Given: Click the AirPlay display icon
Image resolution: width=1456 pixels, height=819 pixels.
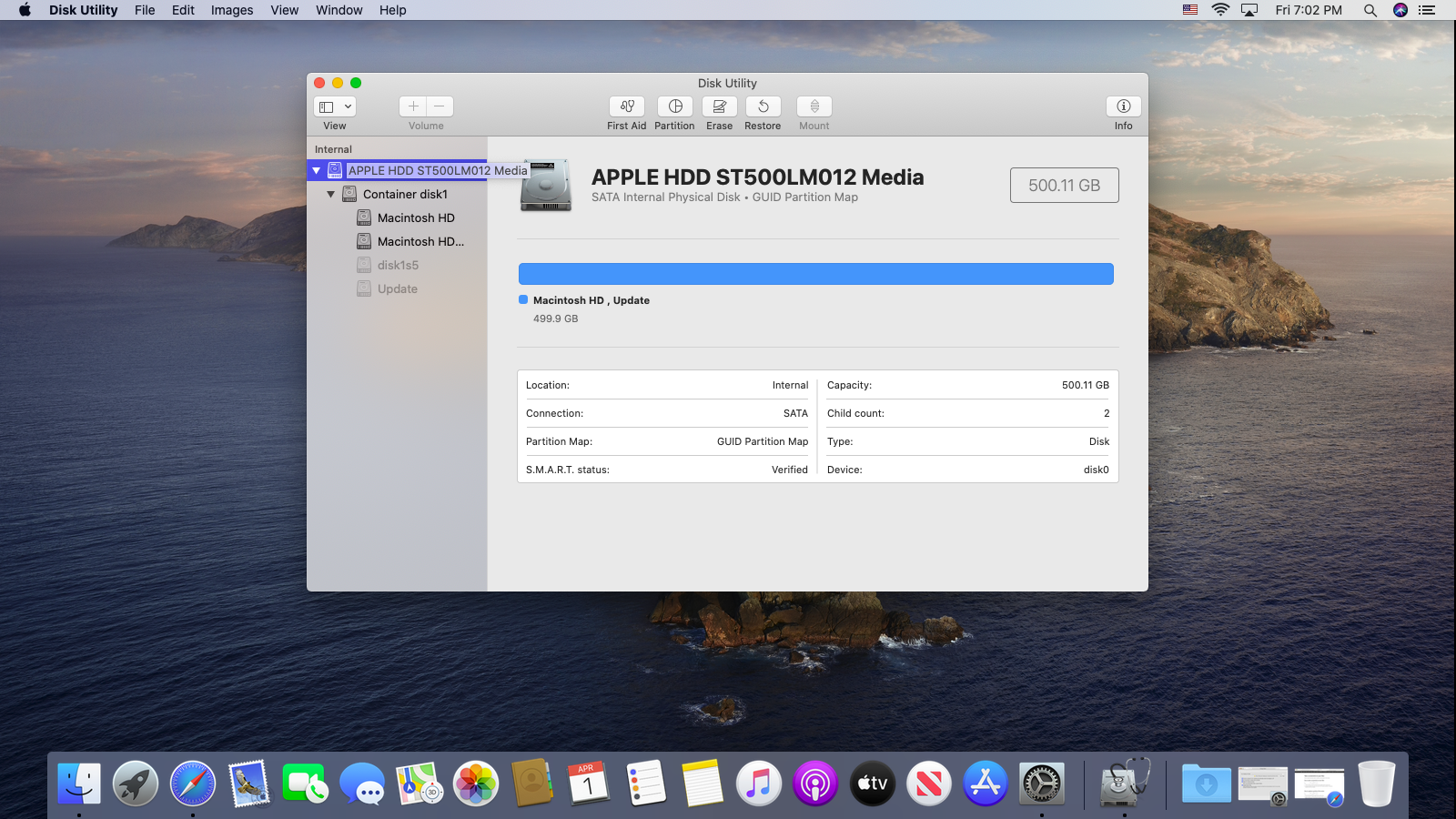Looking at the screenshot, I should [1249, 10].
